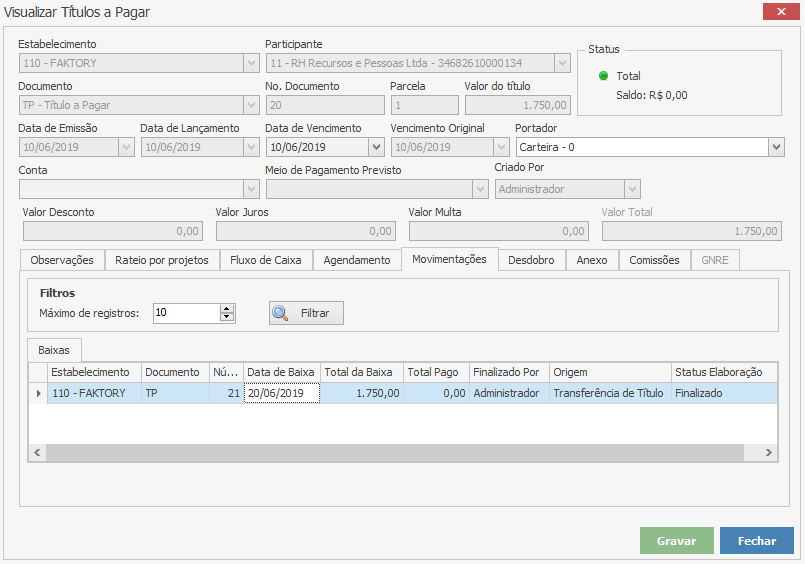Switch to the Observações tab
The image size is (805, 564).
pyautogui.click(x=62, y=260)
